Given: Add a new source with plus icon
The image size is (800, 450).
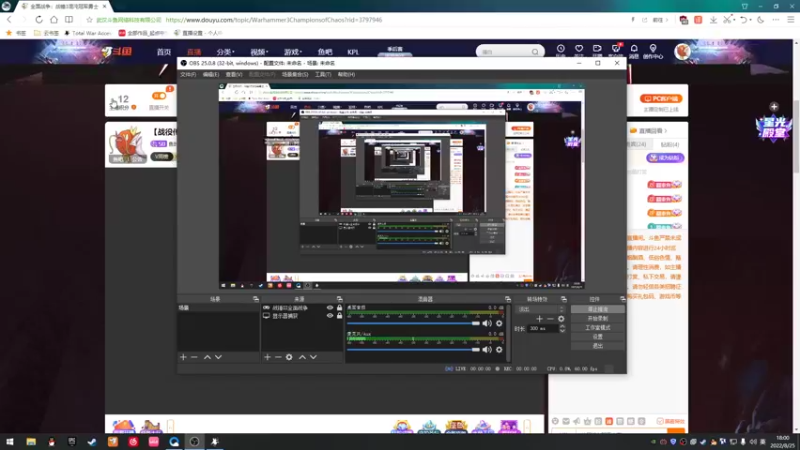Looking at the screenshot, I should 267,357.
